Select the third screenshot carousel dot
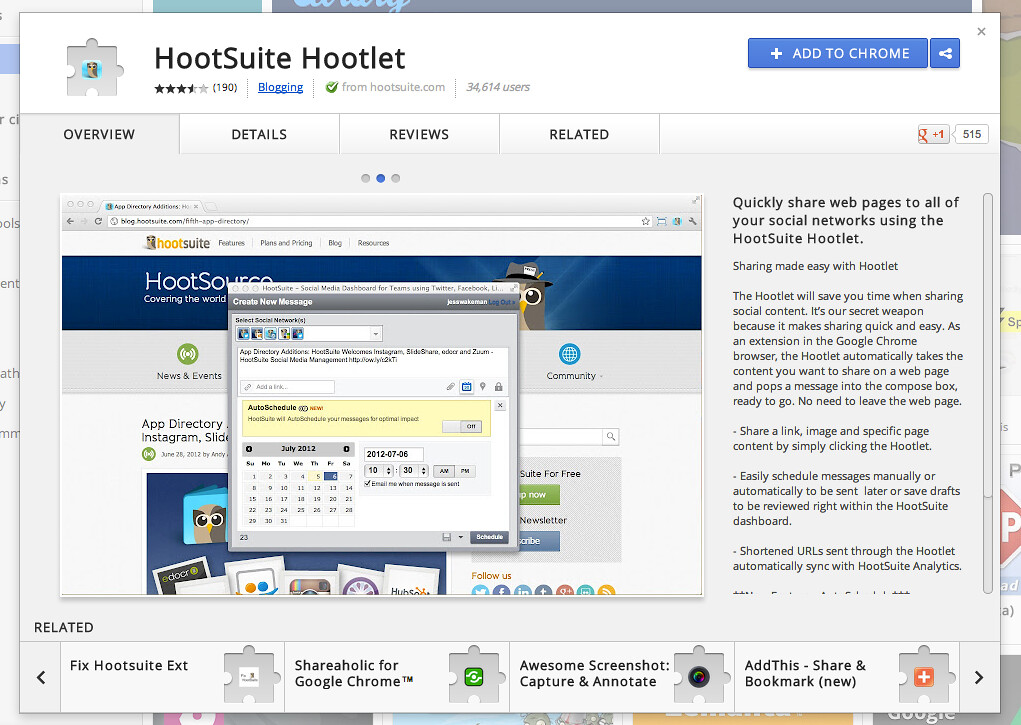 tap(396, 178)
